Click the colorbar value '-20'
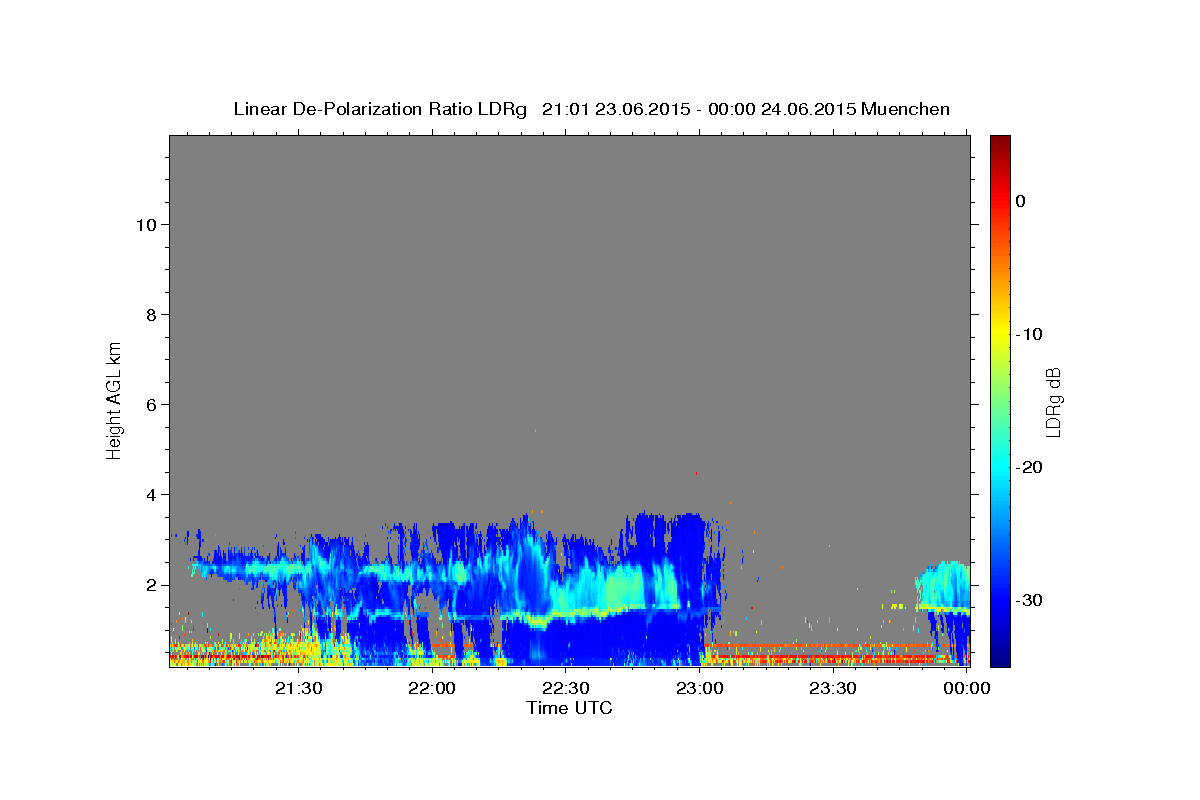The height and width of the screenshot is (800, 1200). point(1029,467)
